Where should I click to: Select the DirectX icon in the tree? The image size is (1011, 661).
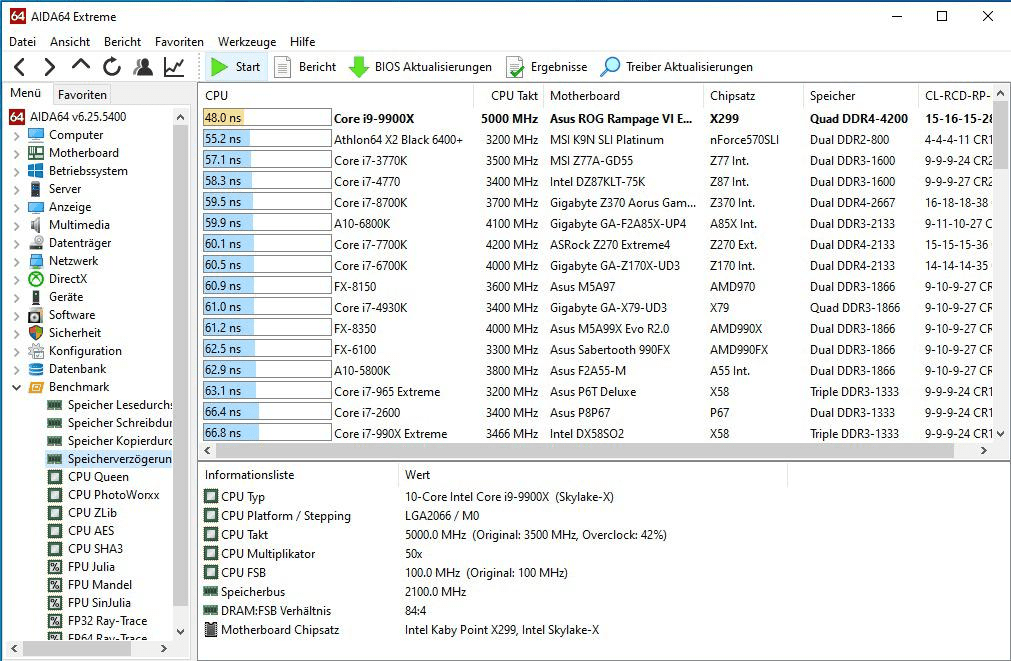pos(35,279)
